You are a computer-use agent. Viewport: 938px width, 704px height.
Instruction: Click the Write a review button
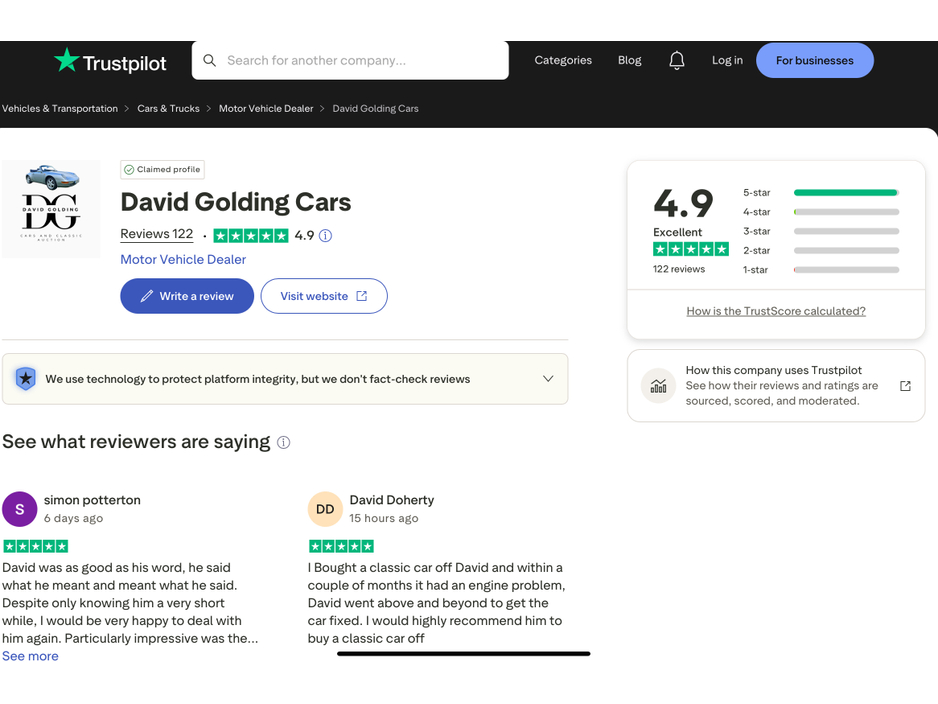point(187,296)
